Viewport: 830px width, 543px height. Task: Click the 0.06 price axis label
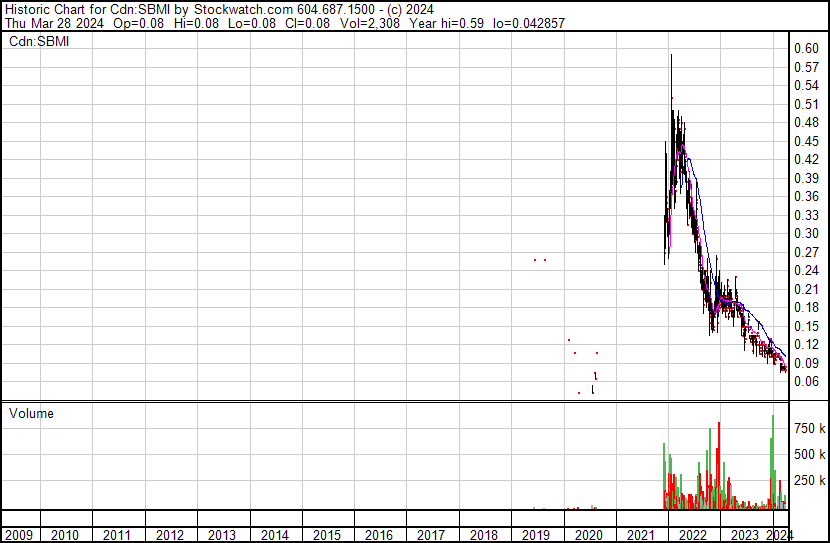point(806,381)
